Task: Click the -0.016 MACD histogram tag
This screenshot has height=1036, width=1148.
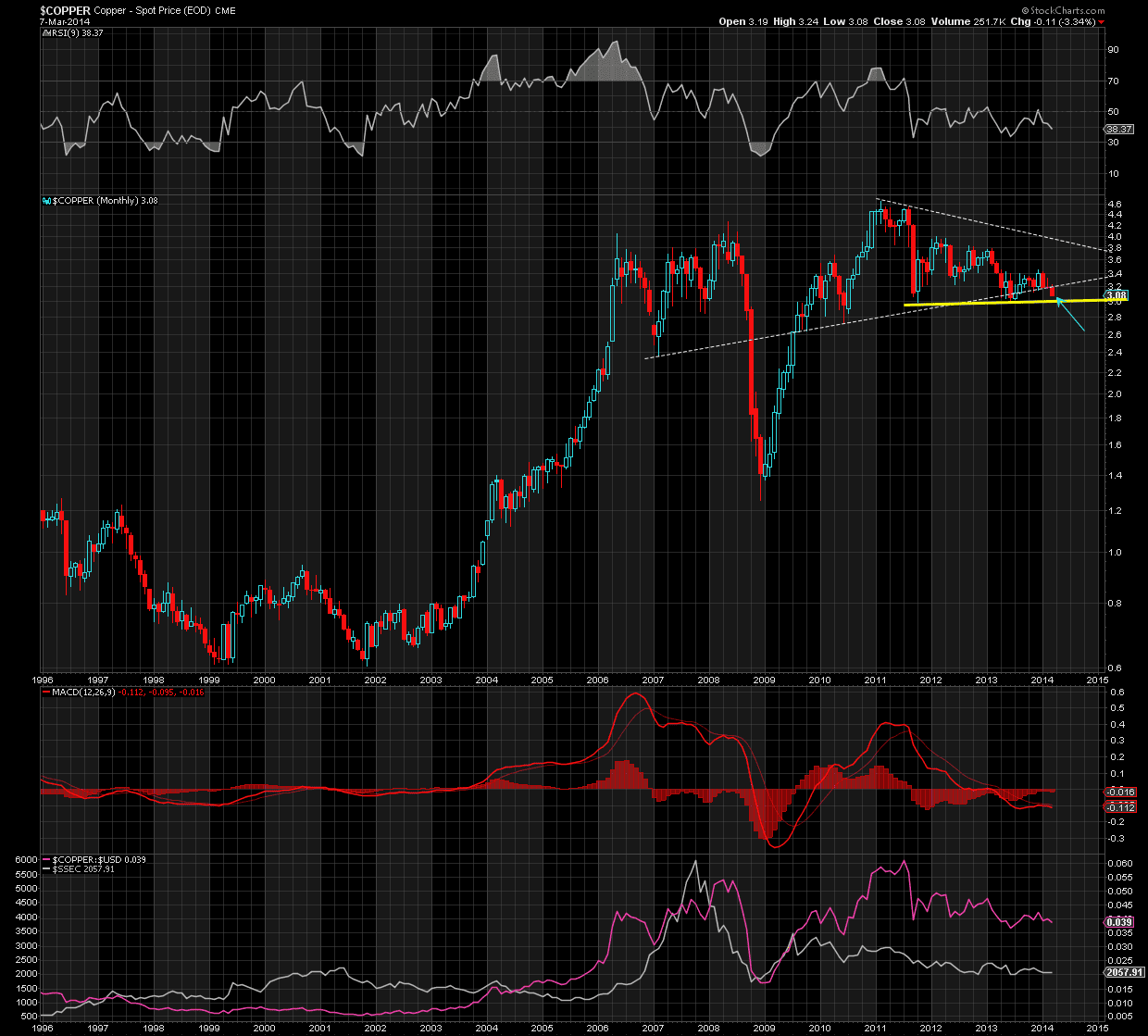Action: click(1121, 793)
